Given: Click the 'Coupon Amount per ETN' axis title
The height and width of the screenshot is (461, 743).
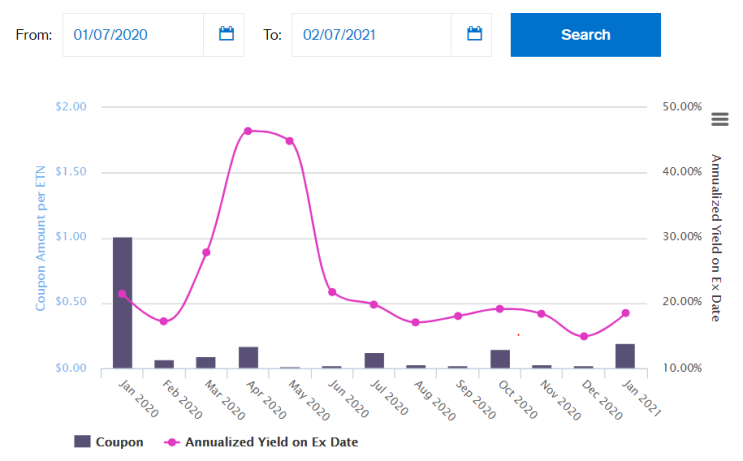Looking at the screenshot, I should click(41, 238).
